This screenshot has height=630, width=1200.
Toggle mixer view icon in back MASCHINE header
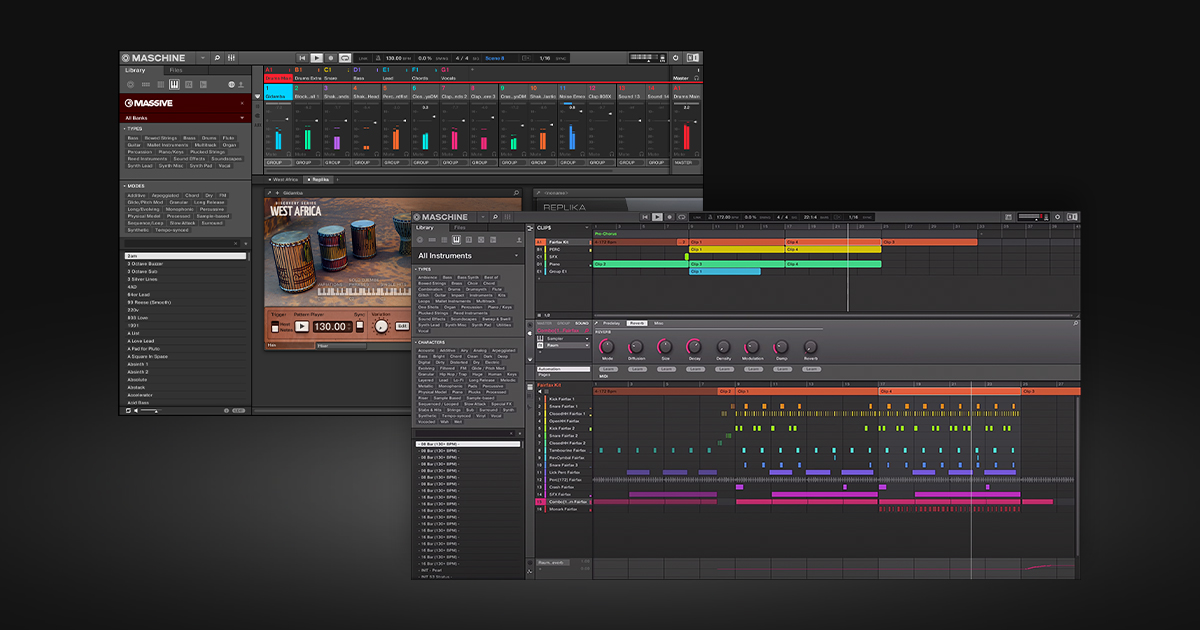tap(231, 58)
